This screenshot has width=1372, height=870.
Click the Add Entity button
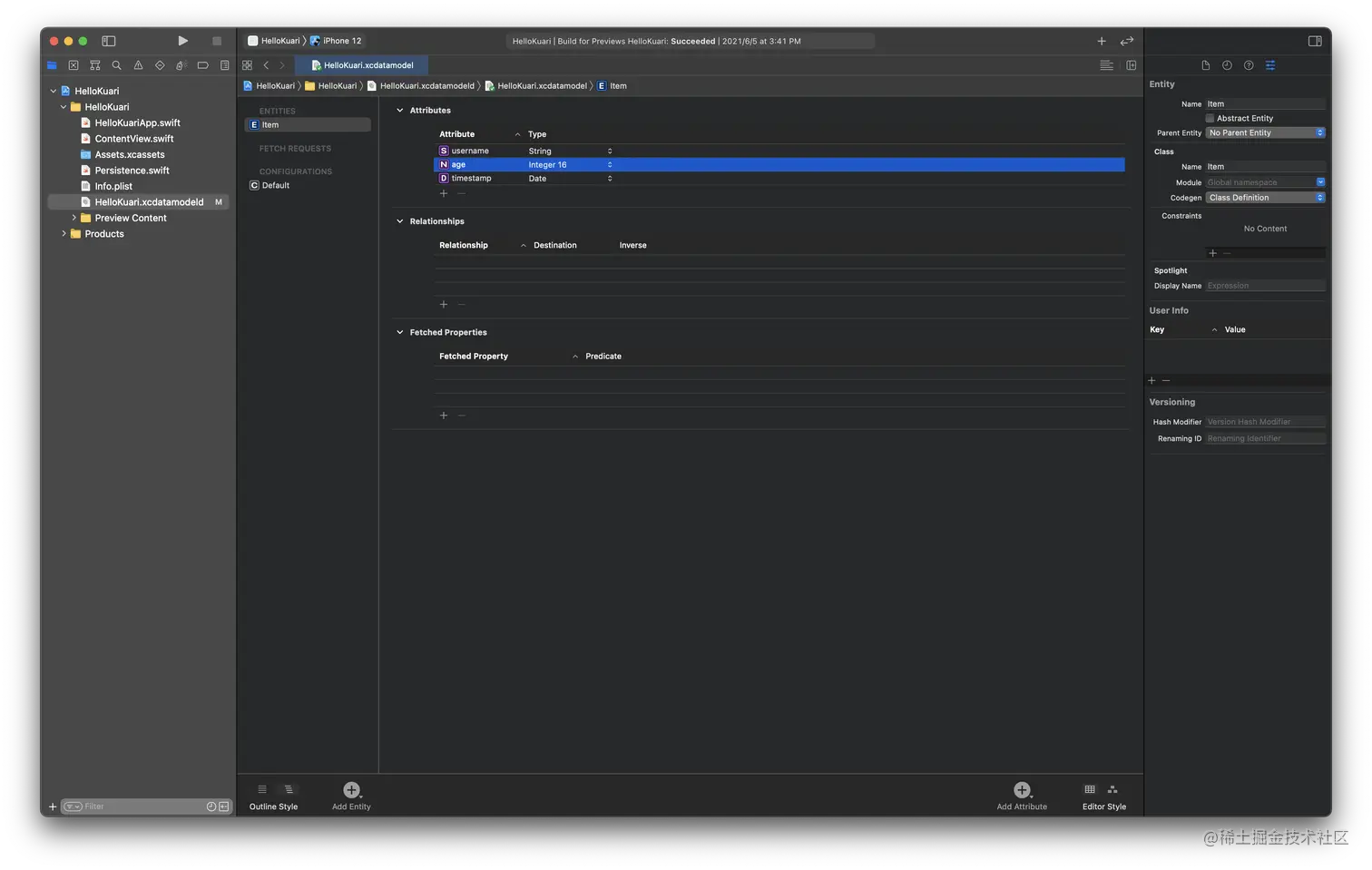350,789
